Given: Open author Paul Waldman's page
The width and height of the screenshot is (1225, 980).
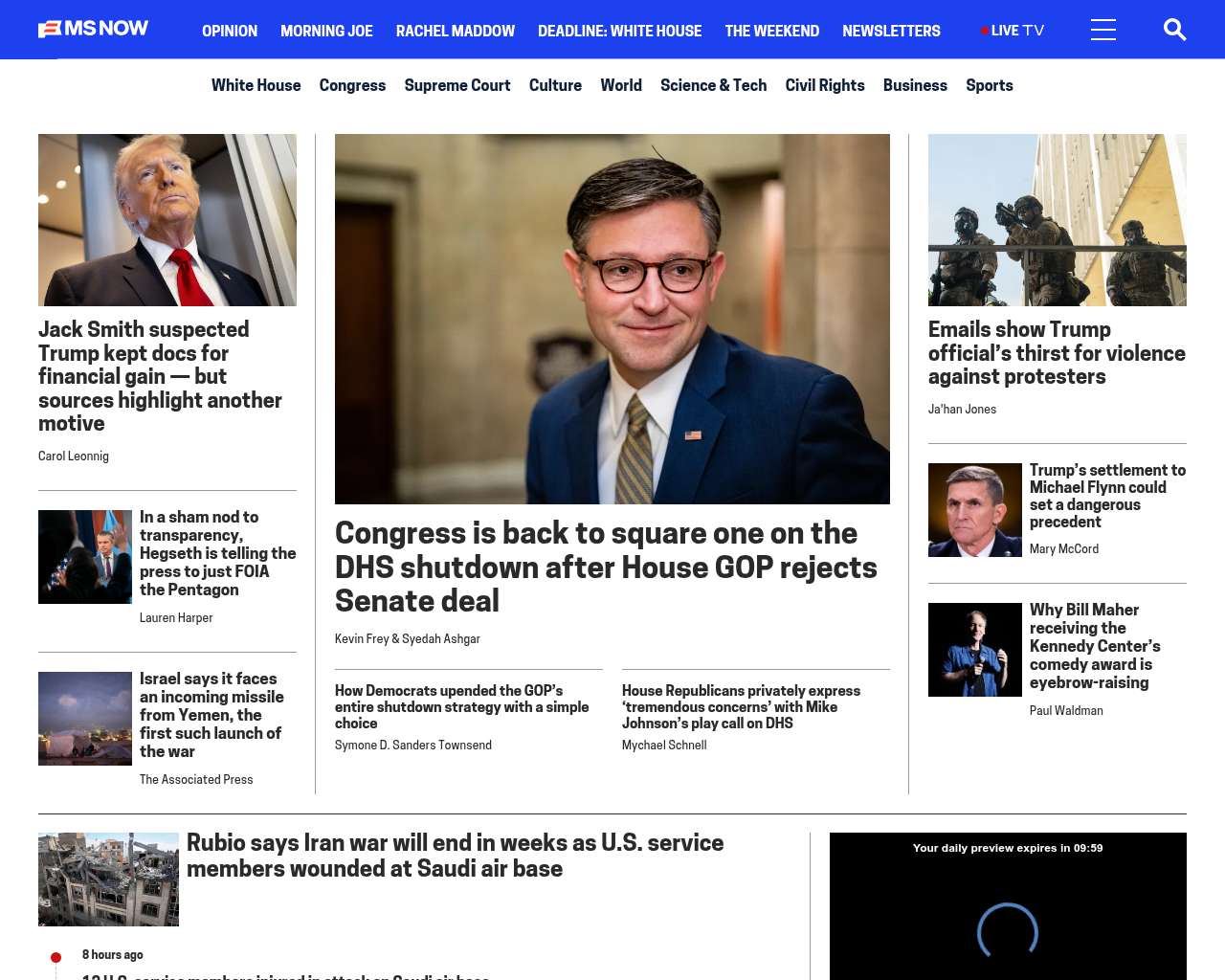Looking at the screenshot, I should [x=1066, y=711].
